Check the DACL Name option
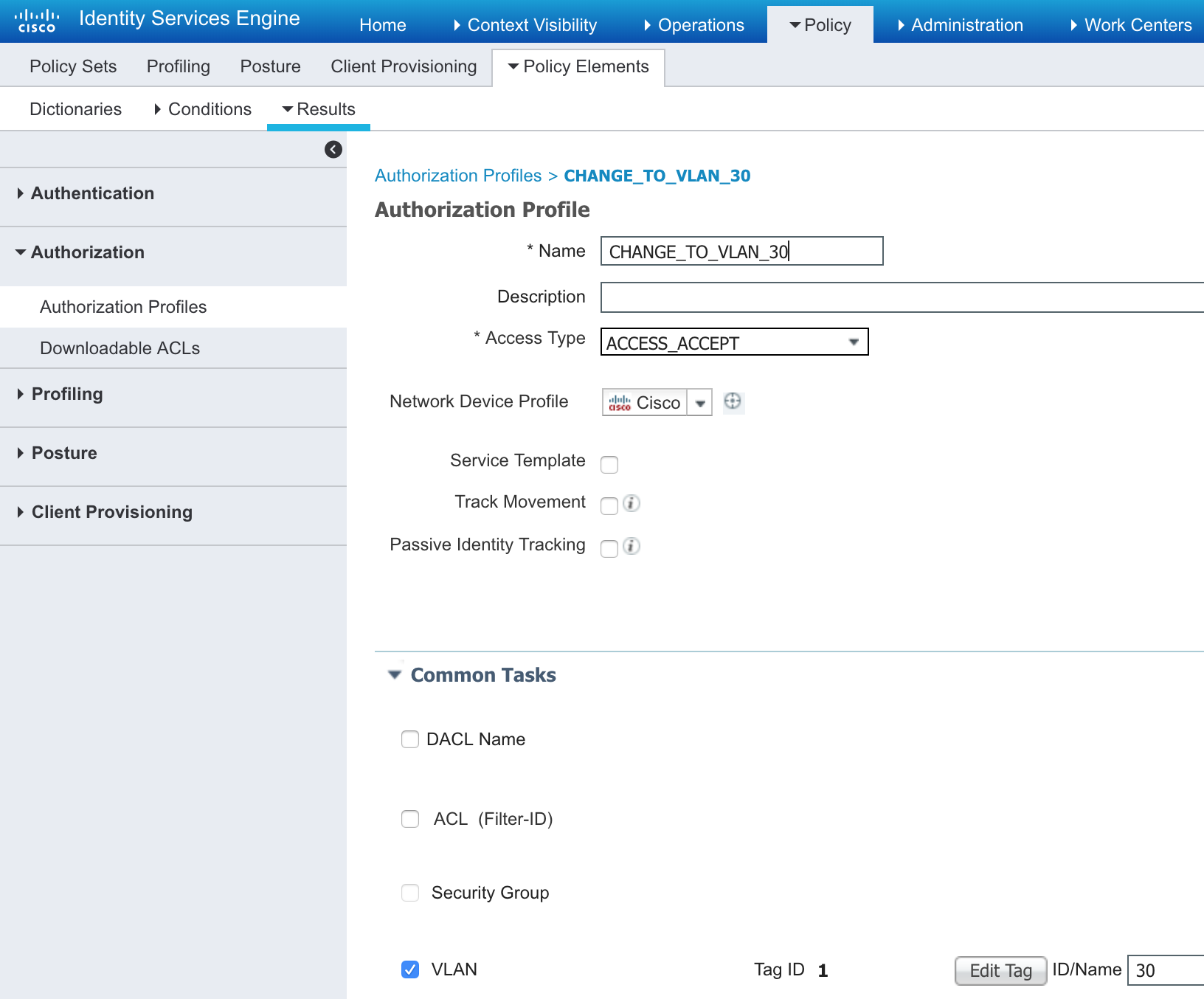The image size is (1204, 999). [410, 739]
